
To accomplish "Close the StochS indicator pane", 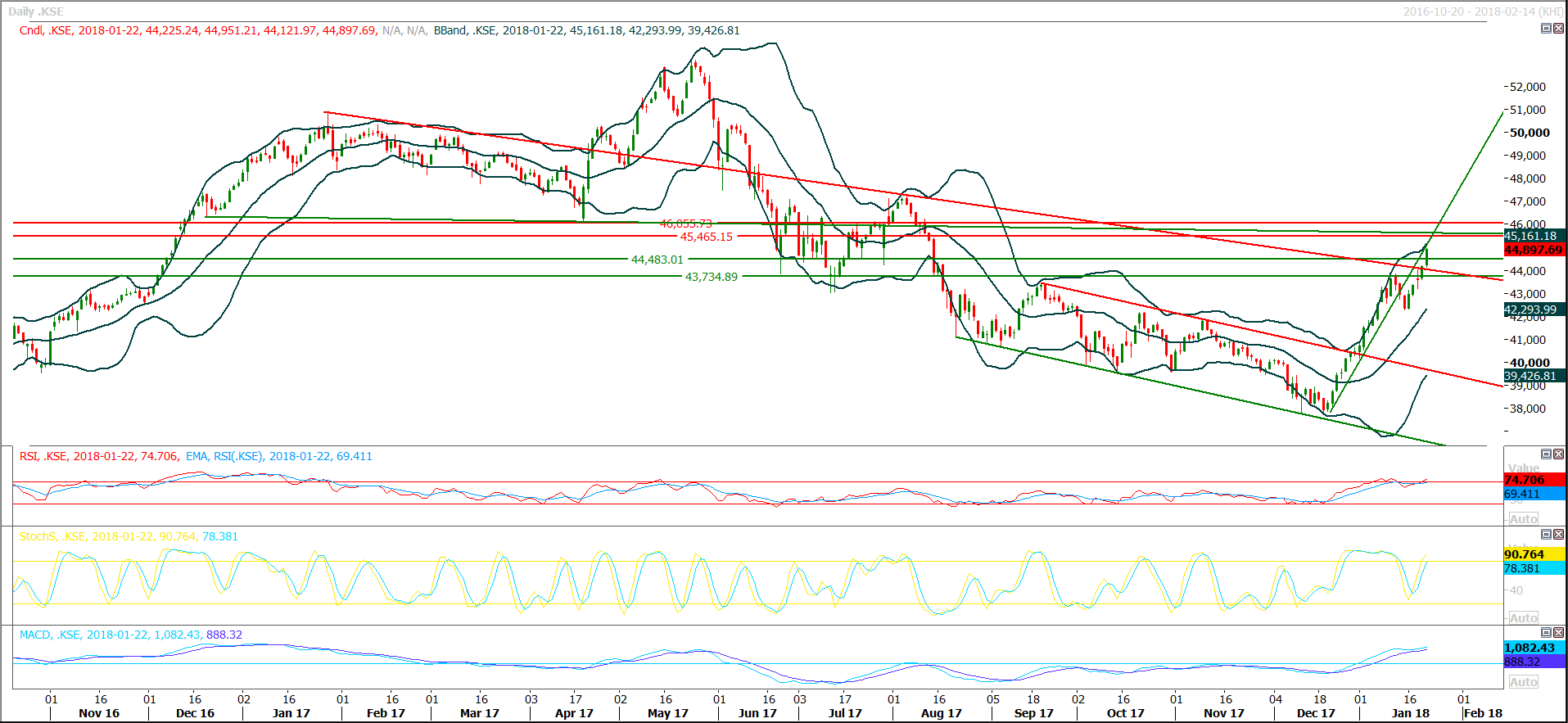I will [1558, 534].
